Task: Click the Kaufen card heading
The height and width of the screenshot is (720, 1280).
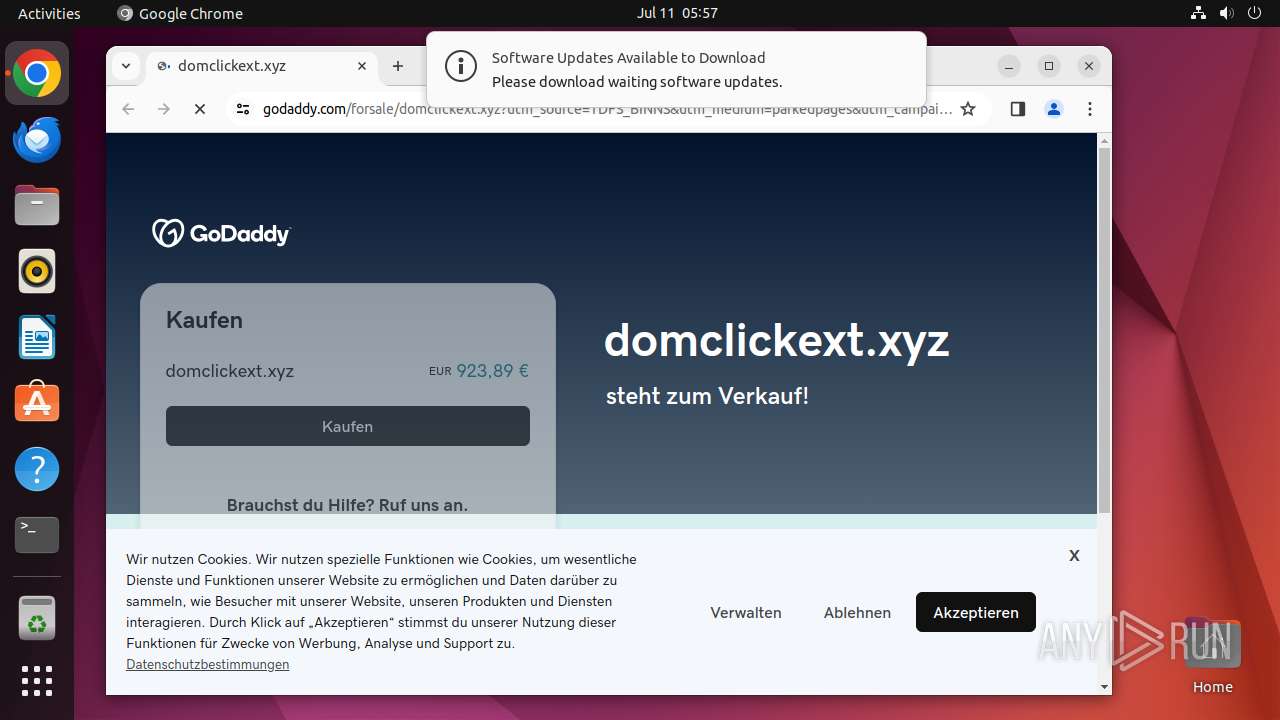Action: pos(204,320)
